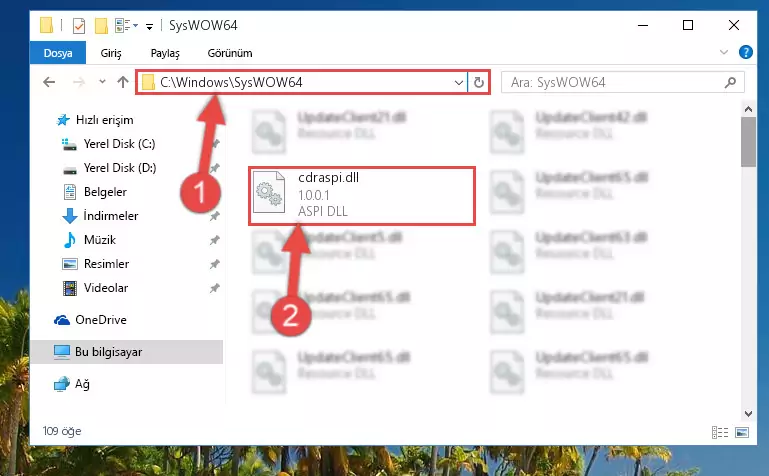Image resolution: width=769 pixels, height=476 pixels.
Task: Open Resimler folder in sidebar
Action: [106, 264]
